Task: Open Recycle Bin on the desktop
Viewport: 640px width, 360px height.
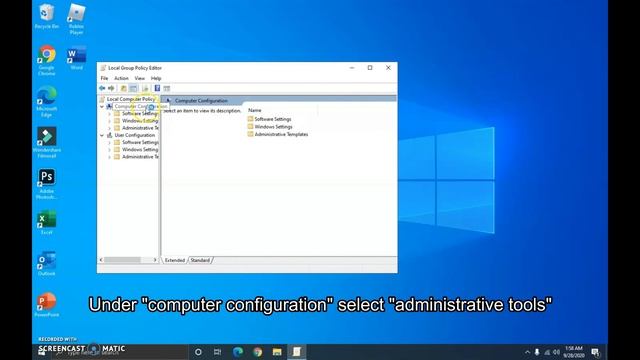Action: [47, 16]
